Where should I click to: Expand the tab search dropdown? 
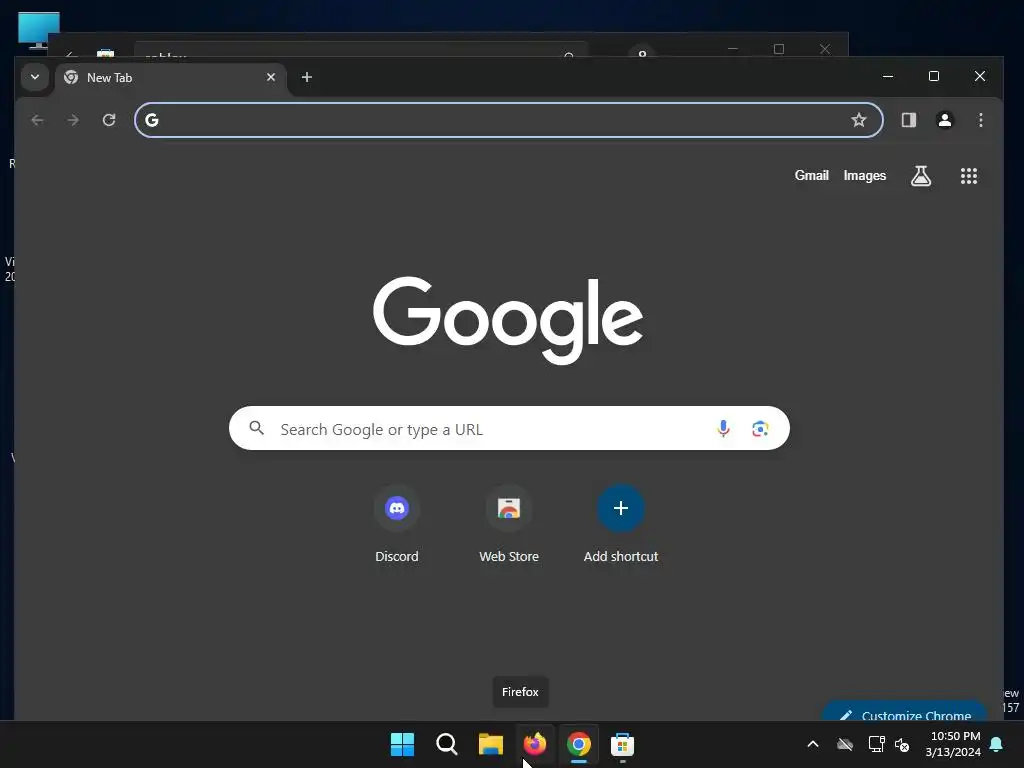pyautogui.click(x=35, y=77)
